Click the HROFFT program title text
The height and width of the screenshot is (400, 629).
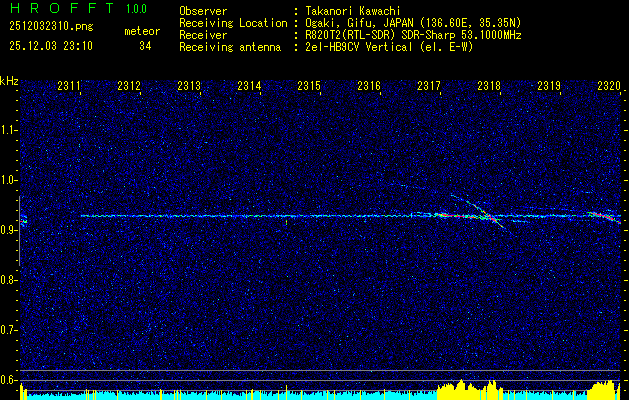point(63,8)
